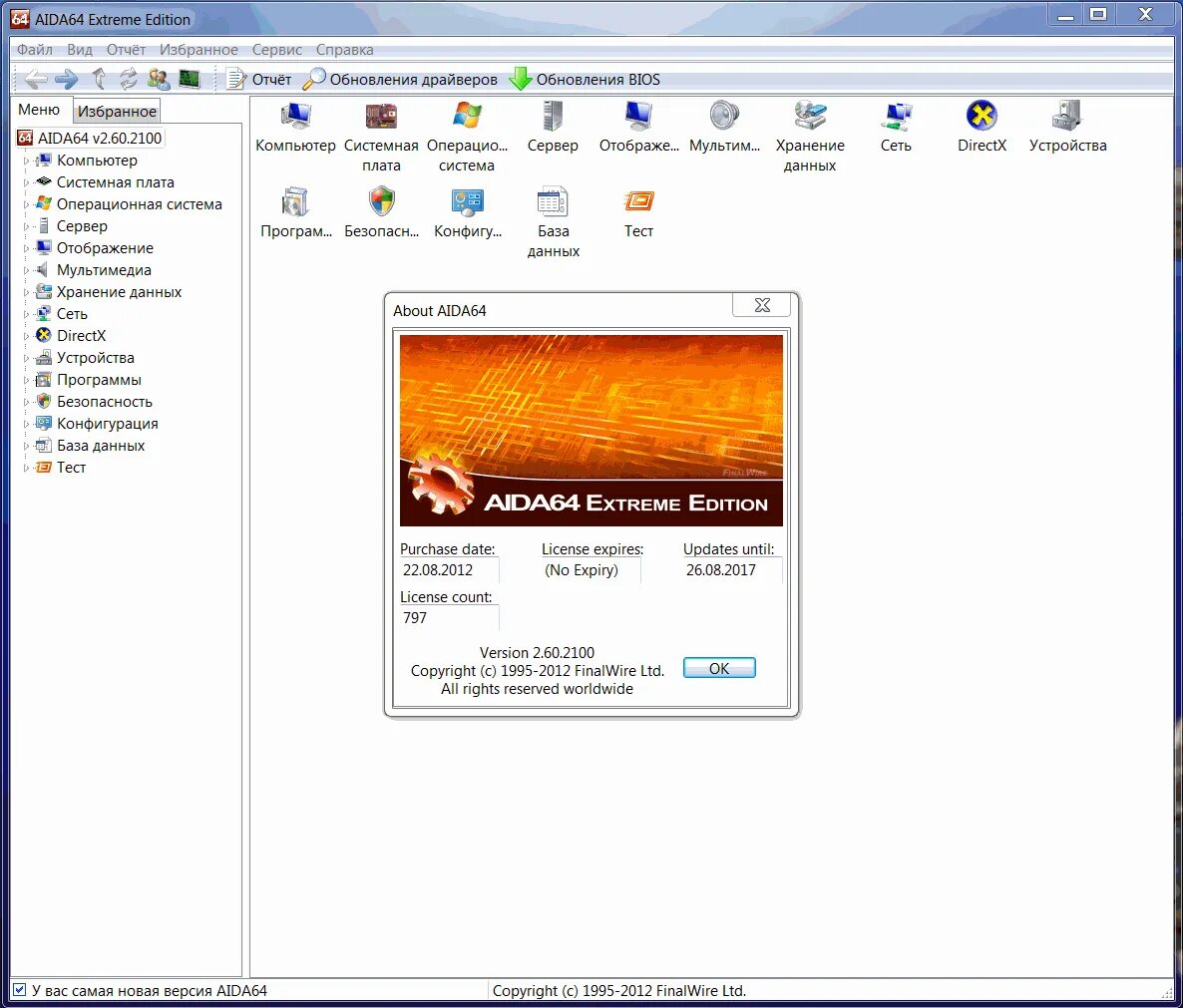This screenshot has height=1008, width=1183.
Task: Click the Updates until 26.08.2017 field
Action: 732,570
